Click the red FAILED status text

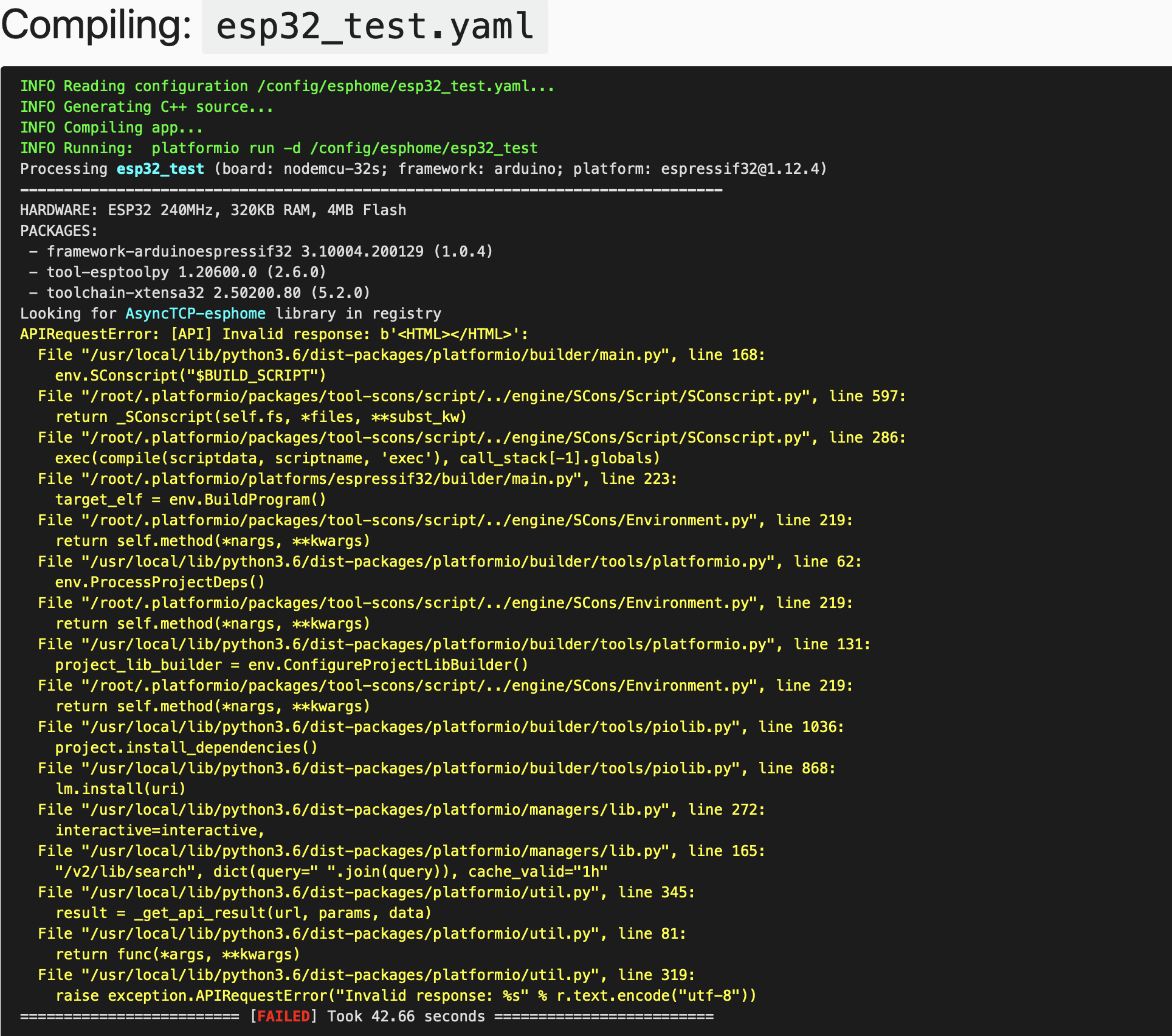point(283,1016)
